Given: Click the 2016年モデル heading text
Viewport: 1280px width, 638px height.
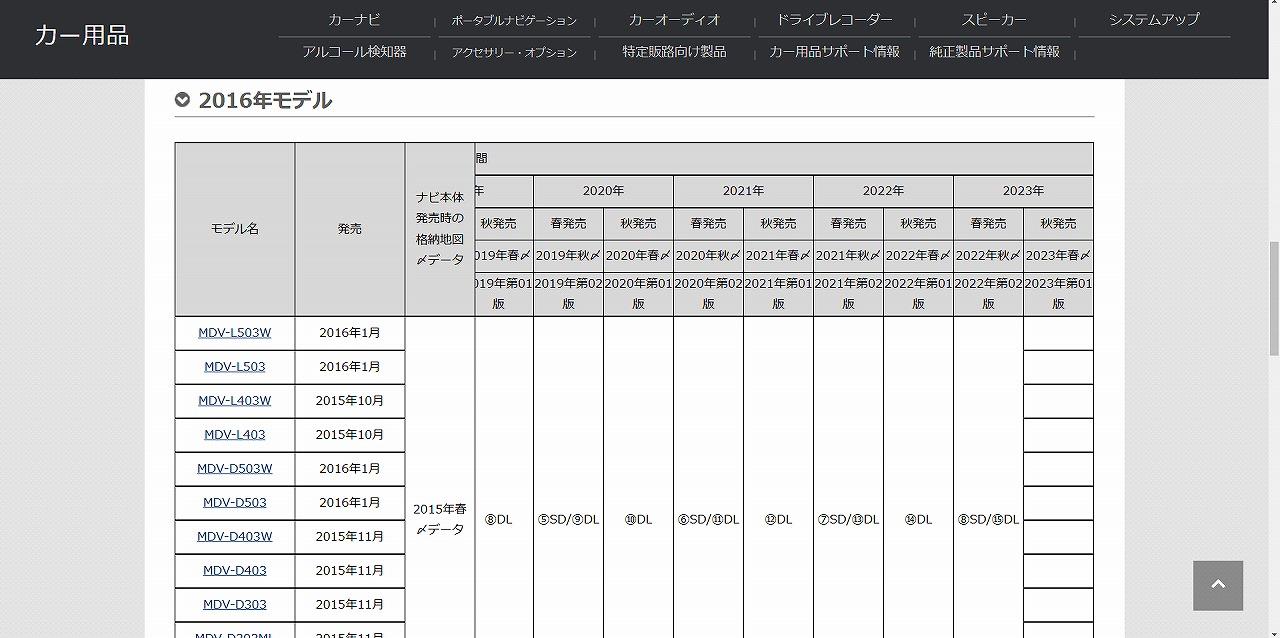Looking at the screenshot, I should point(265,100).
